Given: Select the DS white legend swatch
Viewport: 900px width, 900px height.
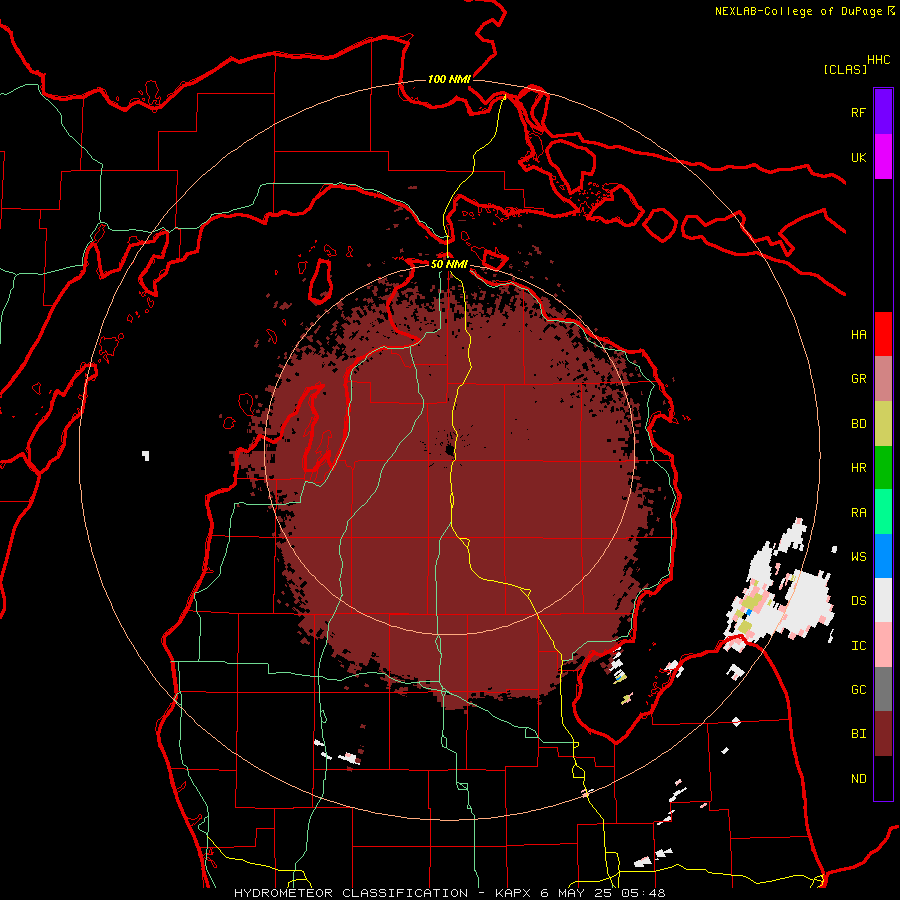Looking at the screenshot, I should point(883,600).
